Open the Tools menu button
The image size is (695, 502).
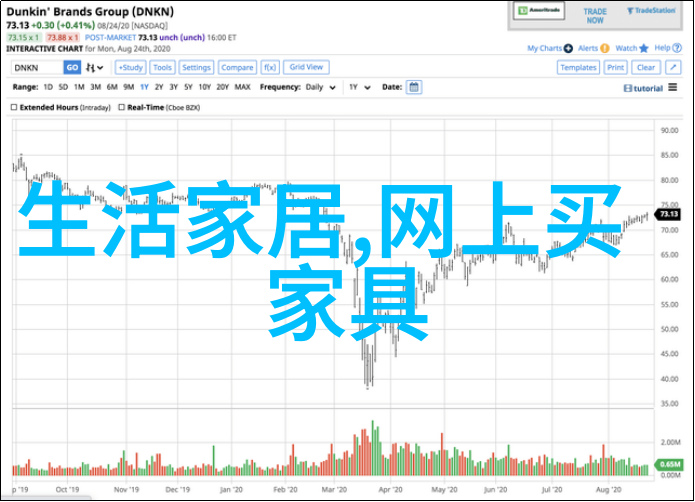point(162,67)
